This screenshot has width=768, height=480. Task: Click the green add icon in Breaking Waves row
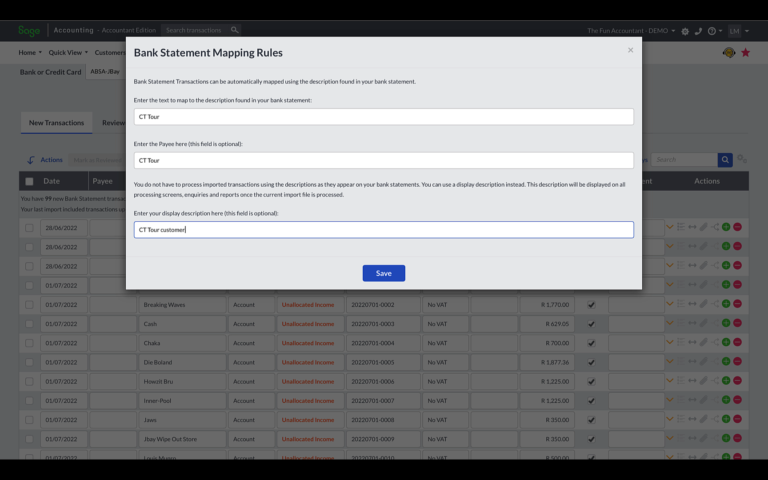[726, 304]
